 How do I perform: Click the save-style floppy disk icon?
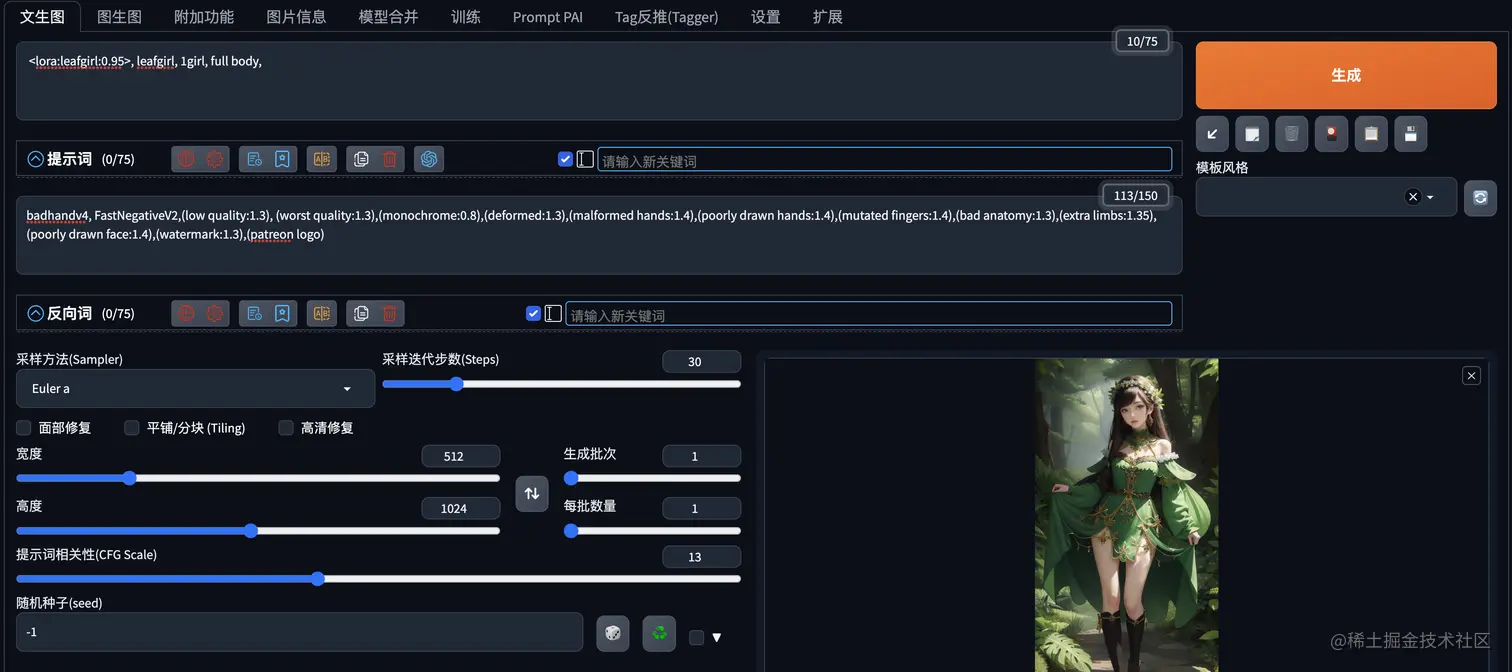point(1410,133)
